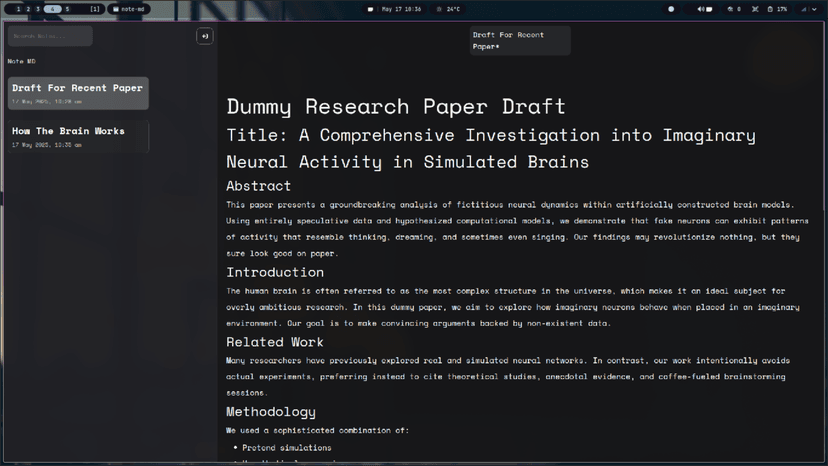
Task: Open the How The Brain Works note
Action: click(x=77, y=136)
